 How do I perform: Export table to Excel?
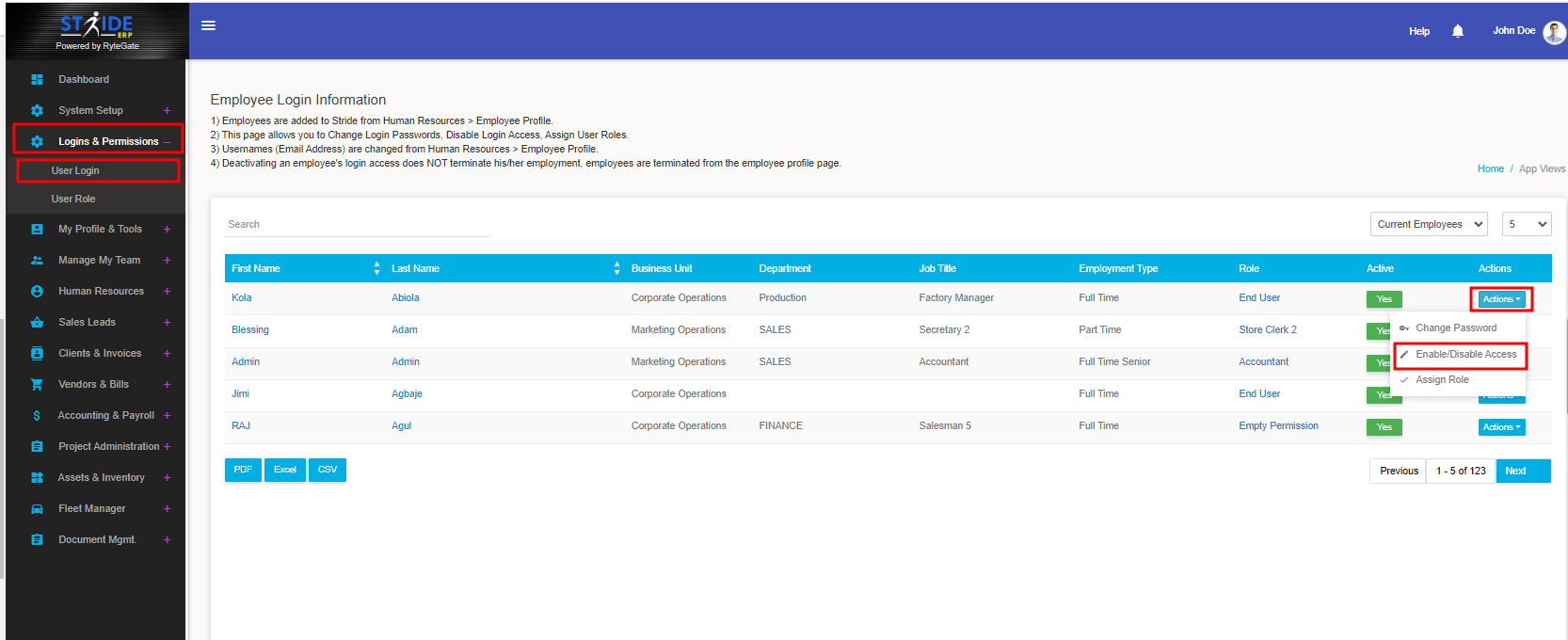coord(285,470)
